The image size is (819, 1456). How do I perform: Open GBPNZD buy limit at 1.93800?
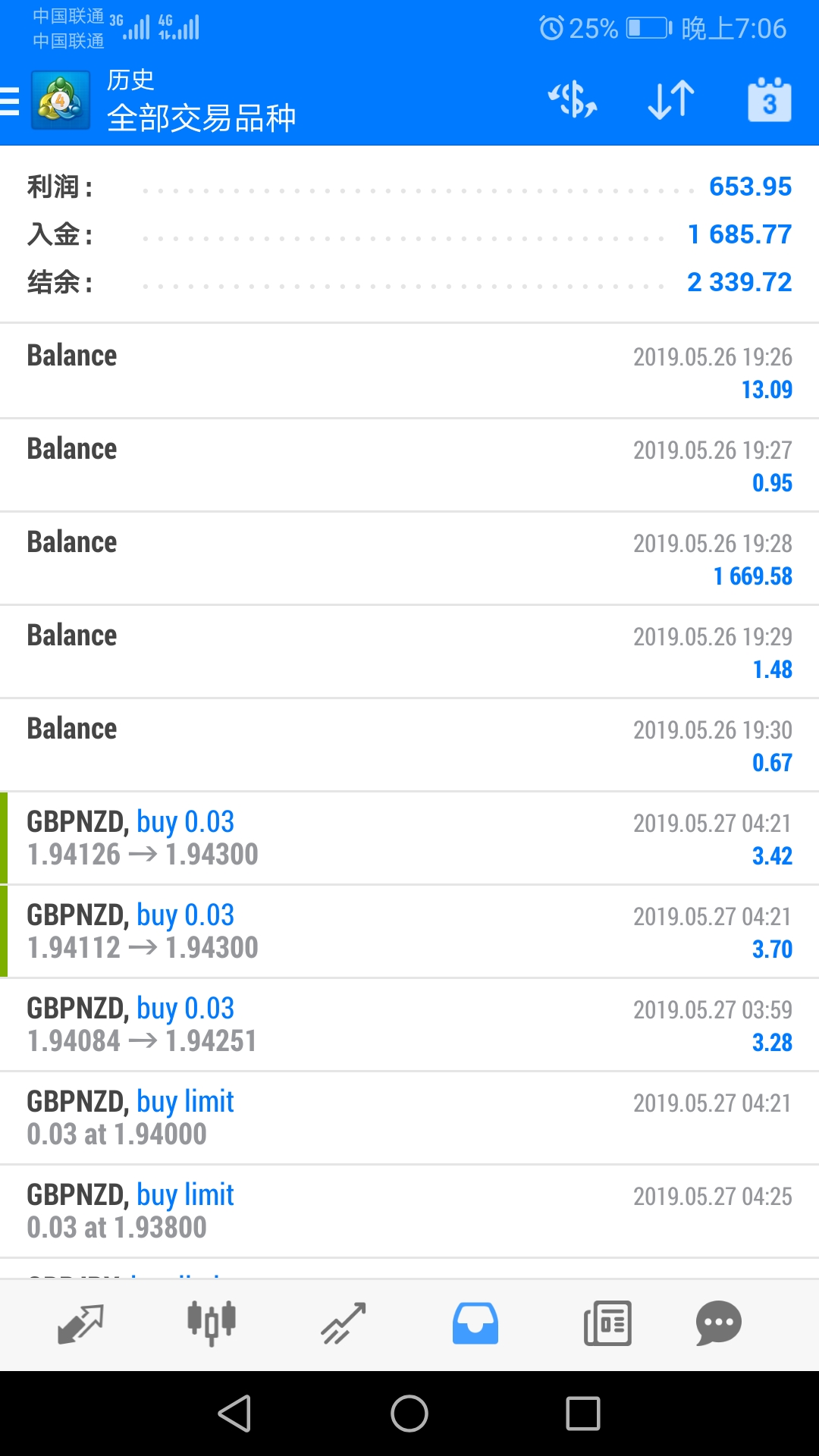point(409,1212)
